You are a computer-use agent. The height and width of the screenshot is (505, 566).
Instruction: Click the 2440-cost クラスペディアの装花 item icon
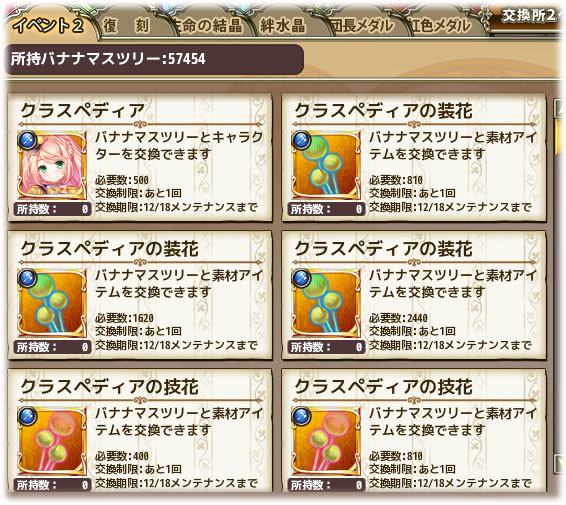326,302
